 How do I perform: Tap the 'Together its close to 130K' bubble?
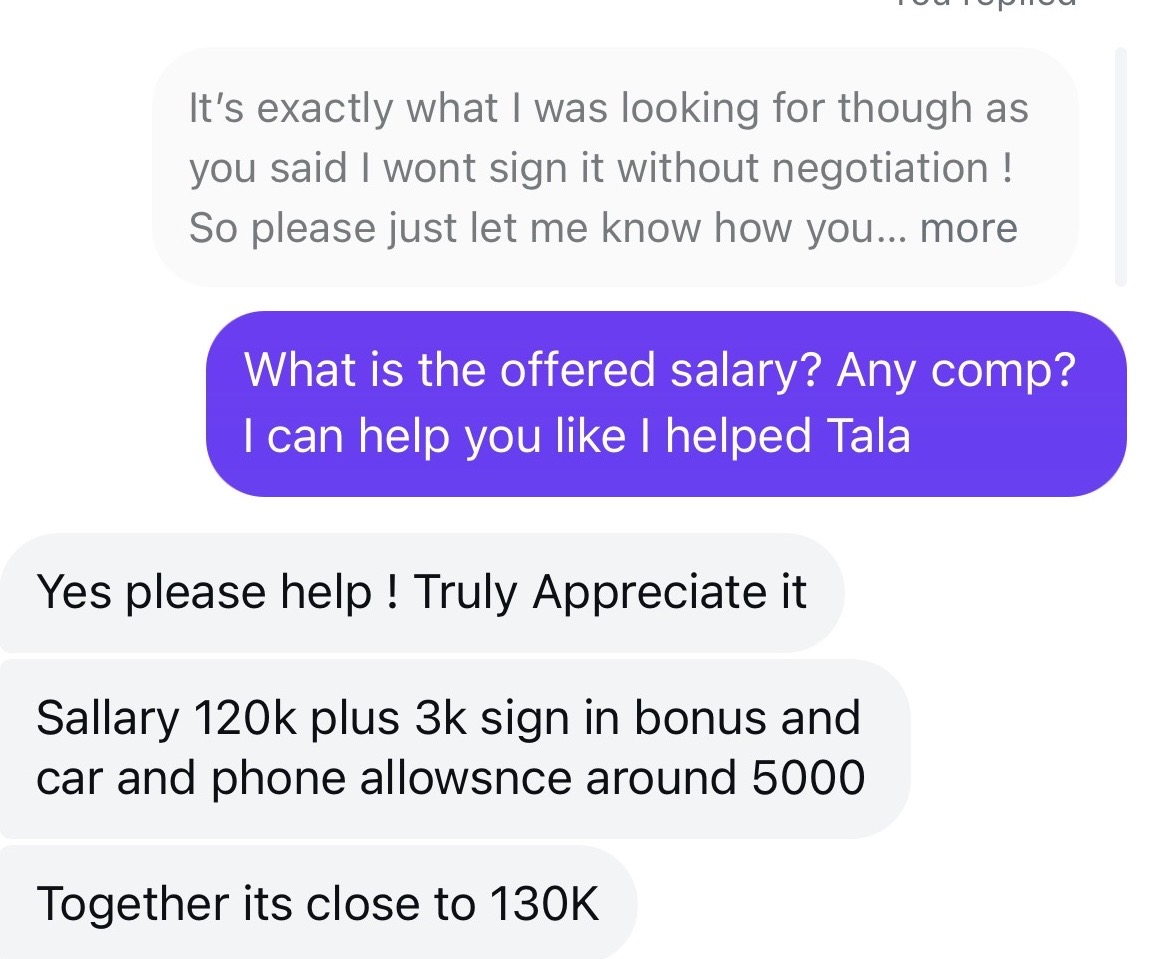319,902
